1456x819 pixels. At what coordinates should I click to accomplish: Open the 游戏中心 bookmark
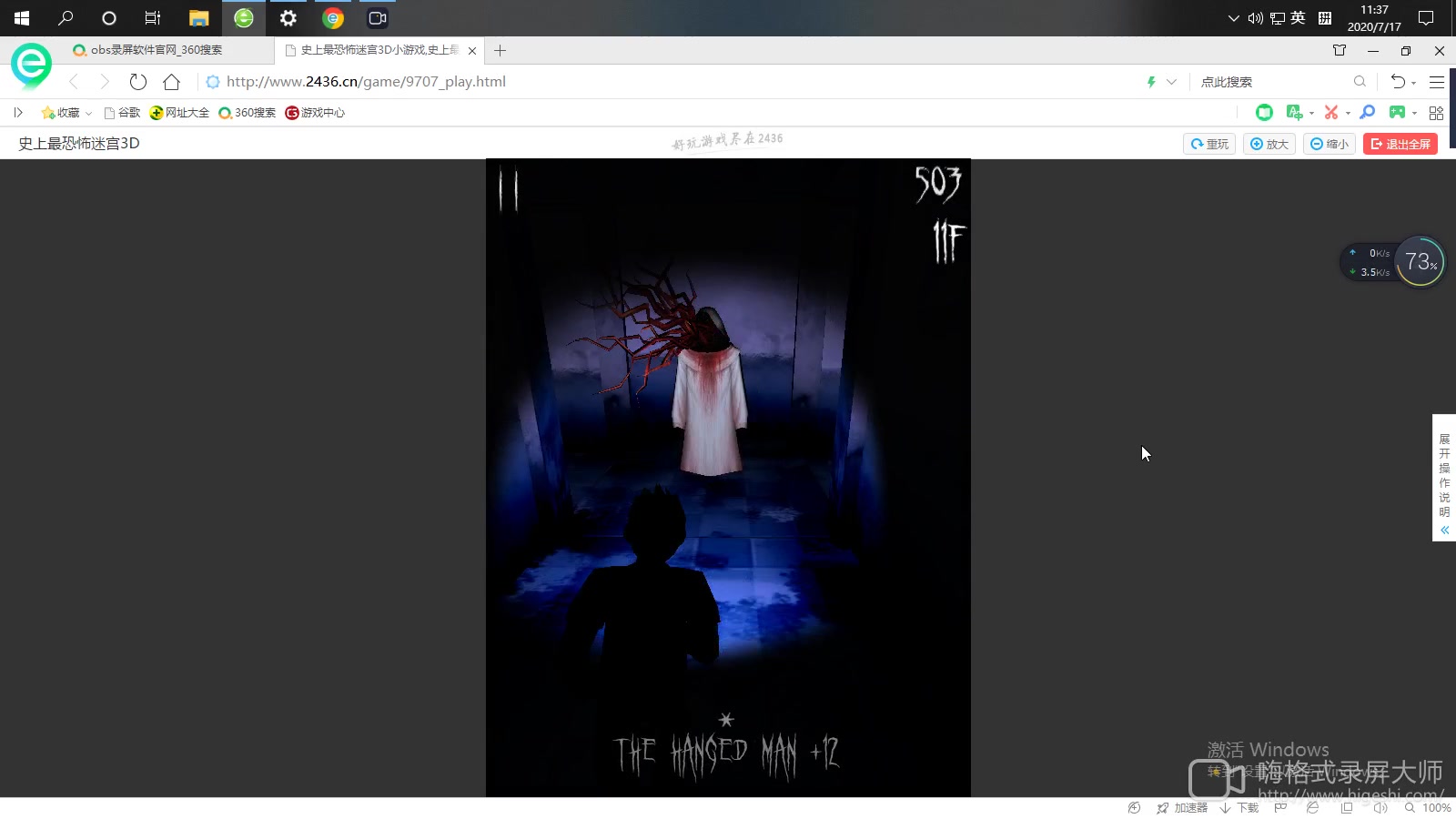[x=315, y=113]
